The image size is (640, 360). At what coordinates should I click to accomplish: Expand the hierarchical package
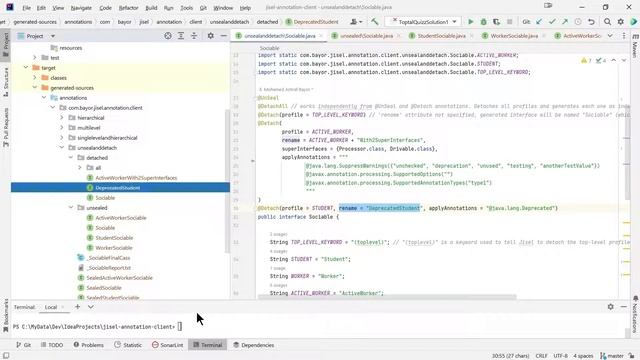62,118
